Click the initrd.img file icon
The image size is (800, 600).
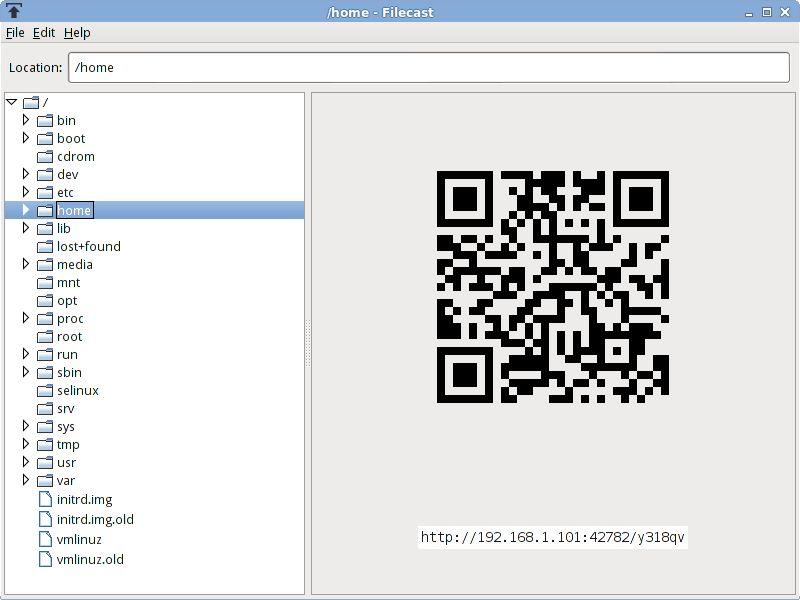(x=45, y=499)
